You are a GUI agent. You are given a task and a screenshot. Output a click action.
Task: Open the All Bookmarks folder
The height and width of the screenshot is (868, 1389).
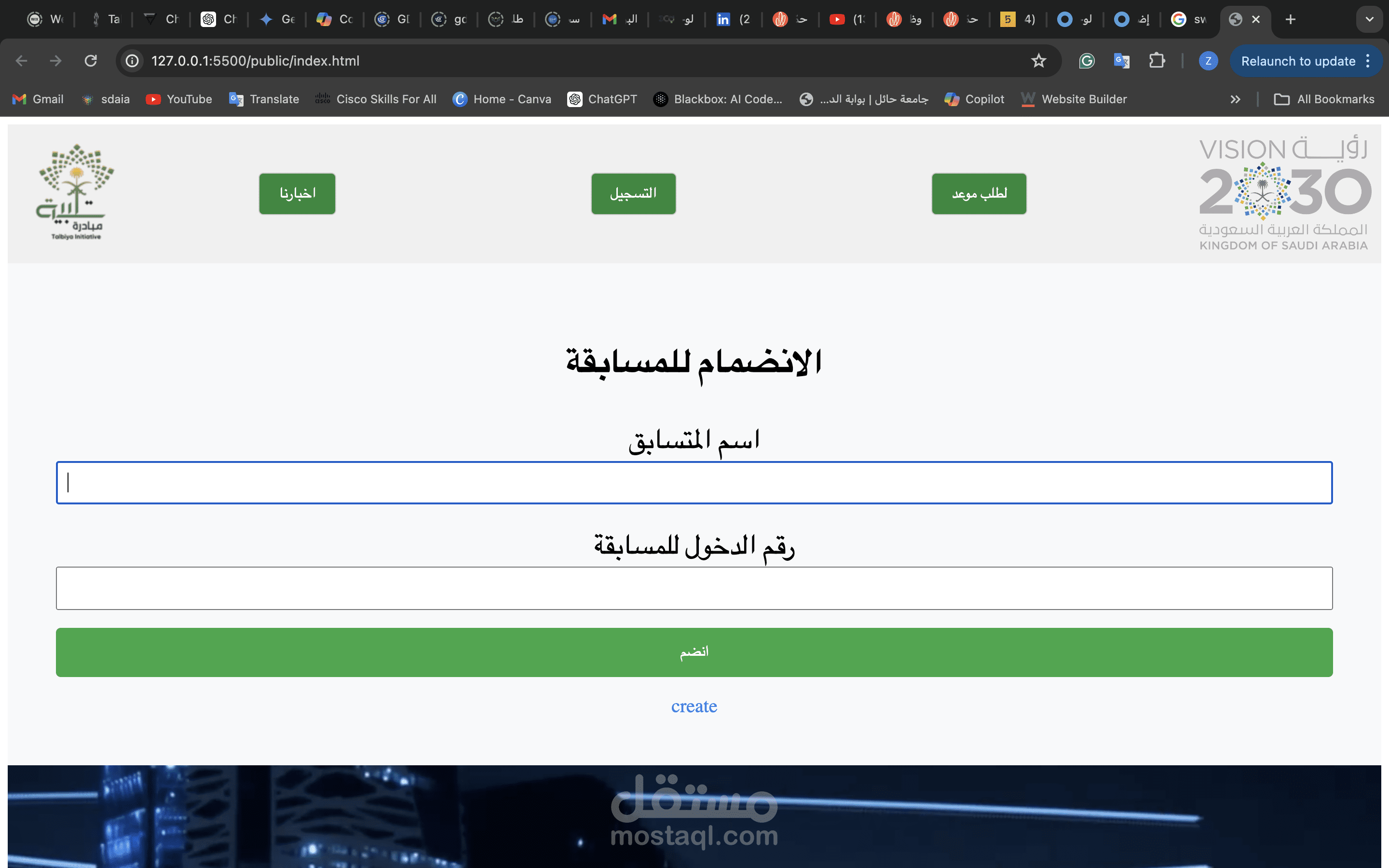click(x=1324, y=99)
